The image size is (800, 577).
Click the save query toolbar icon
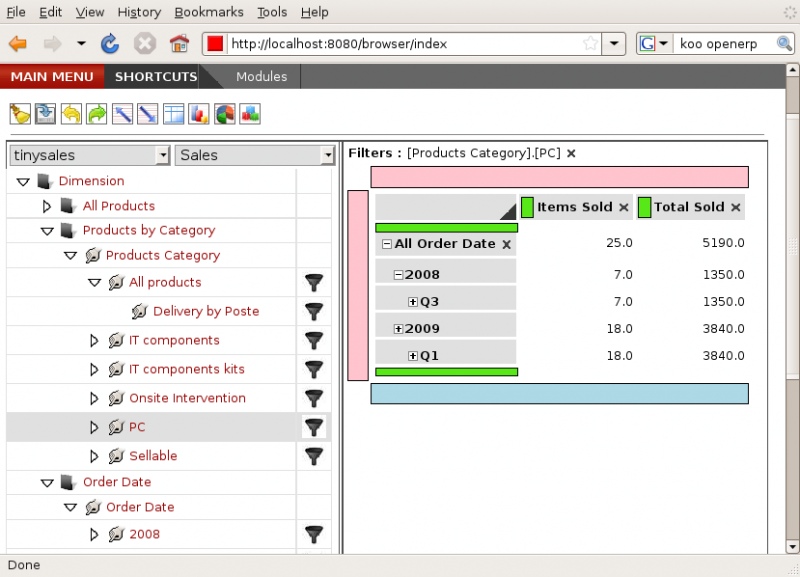click(45, 114)
